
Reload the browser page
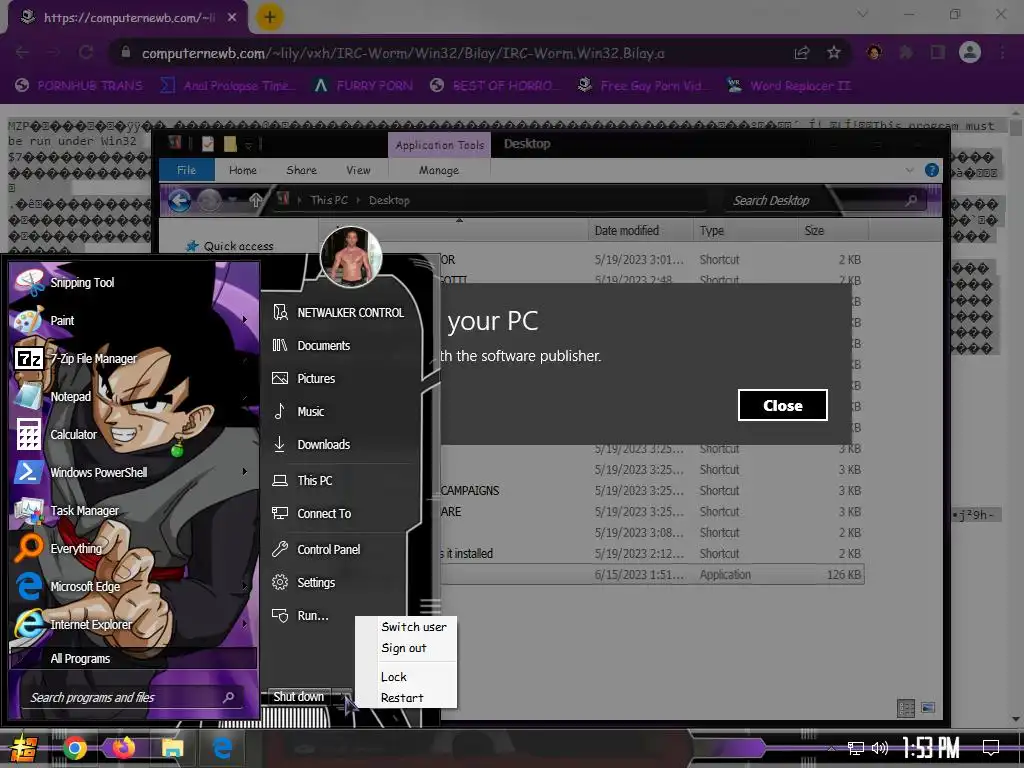[x=86, y=52]
